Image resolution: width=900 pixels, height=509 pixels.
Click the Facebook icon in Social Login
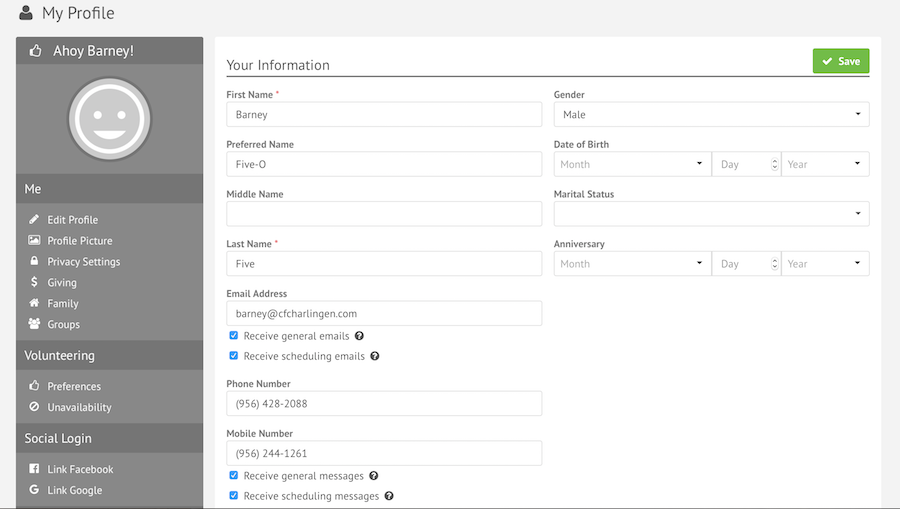34,468
